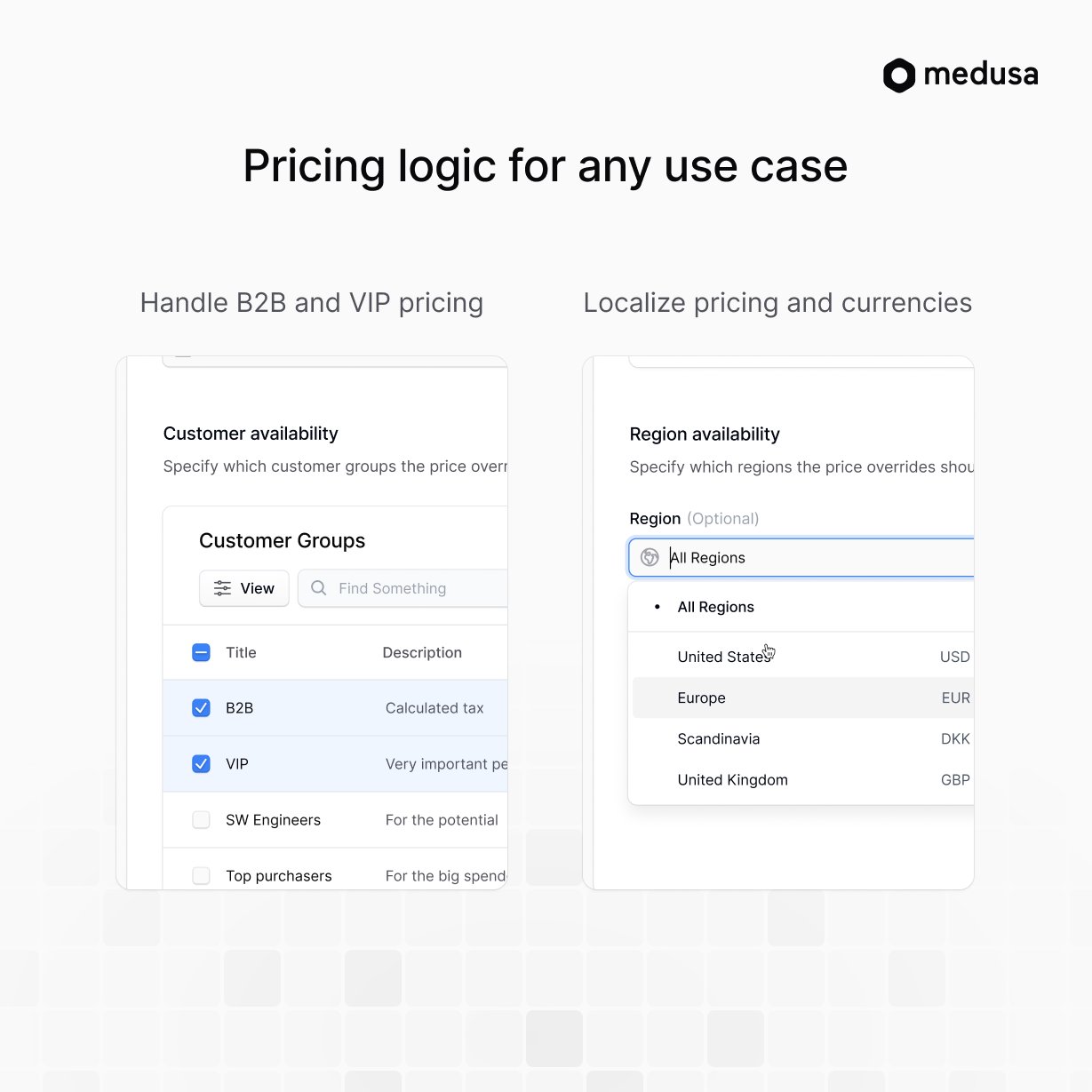The height and width of the screenshot is (1092, 1092).
Task: Select United States USD option
Action: 803,657
